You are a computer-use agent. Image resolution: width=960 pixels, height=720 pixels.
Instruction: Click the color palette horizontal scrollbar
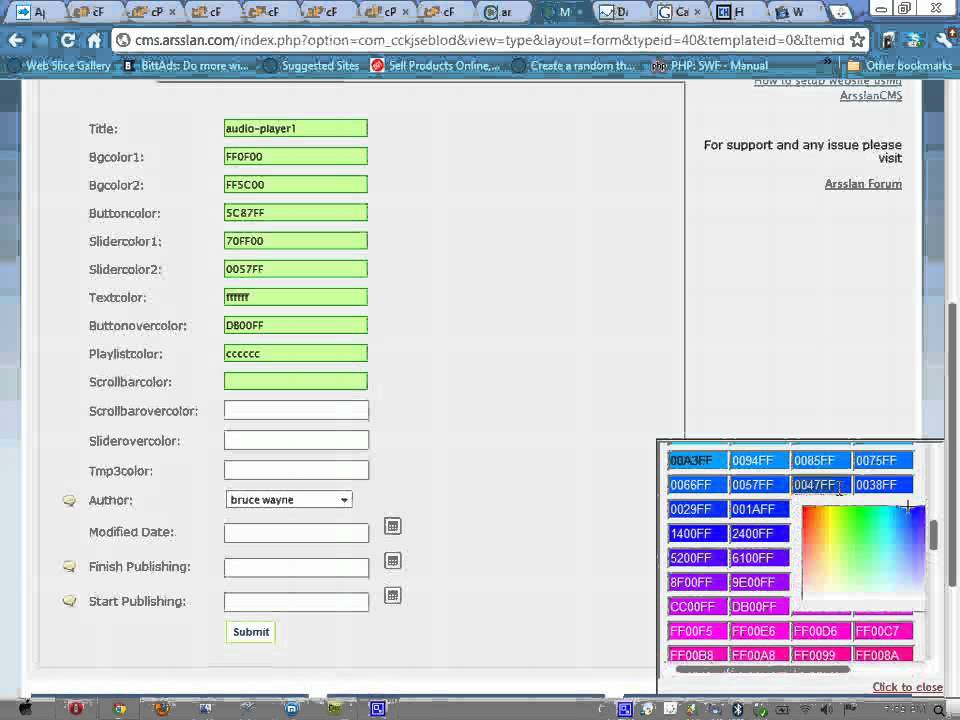pyautogui.click(x=762, y=669)
